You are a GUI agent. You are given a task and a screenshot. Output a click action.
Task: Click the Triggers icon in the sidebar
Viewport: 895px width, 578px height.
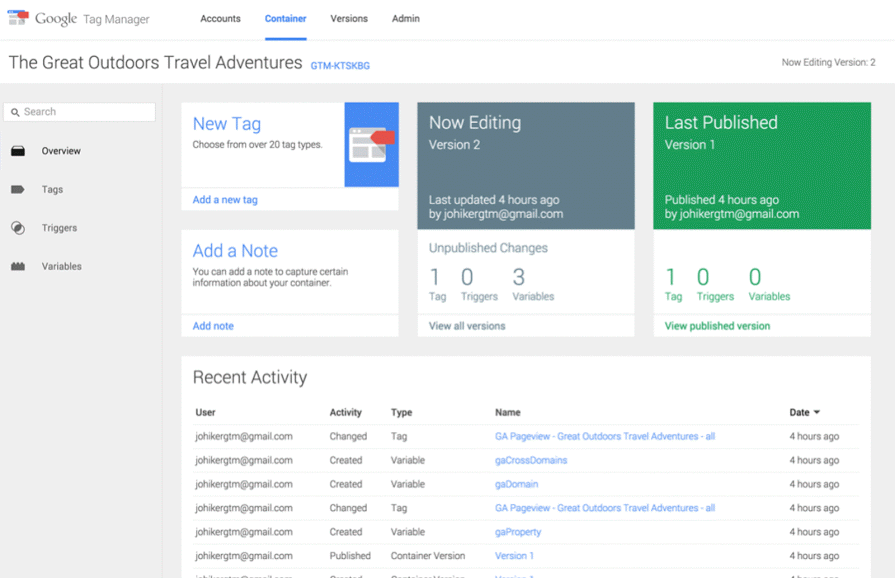click(x=18, y=228)
